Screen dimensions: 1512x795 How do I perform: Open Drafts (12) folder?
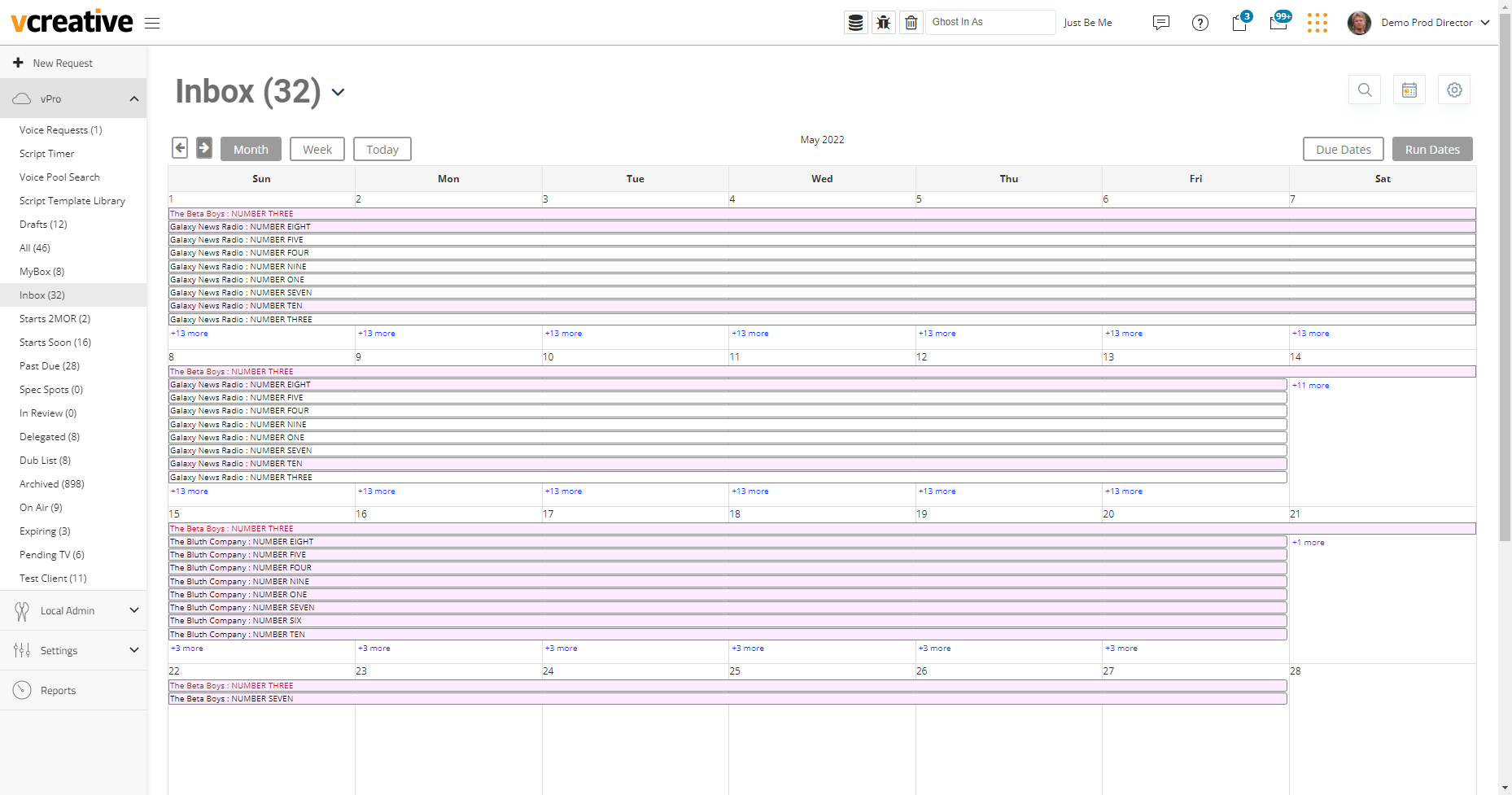tap(43, 225)
